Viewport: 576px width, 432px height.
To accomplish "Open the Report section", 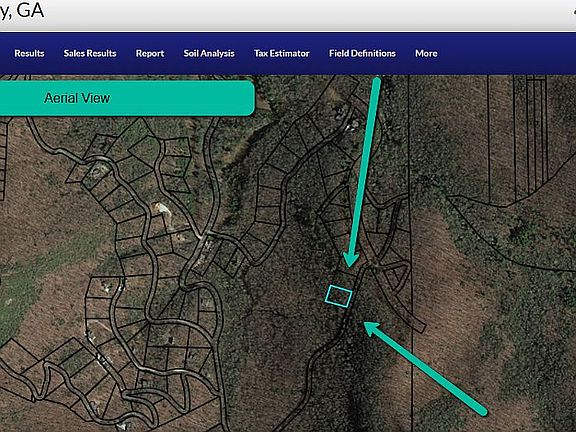I will [x=150, y=53].
